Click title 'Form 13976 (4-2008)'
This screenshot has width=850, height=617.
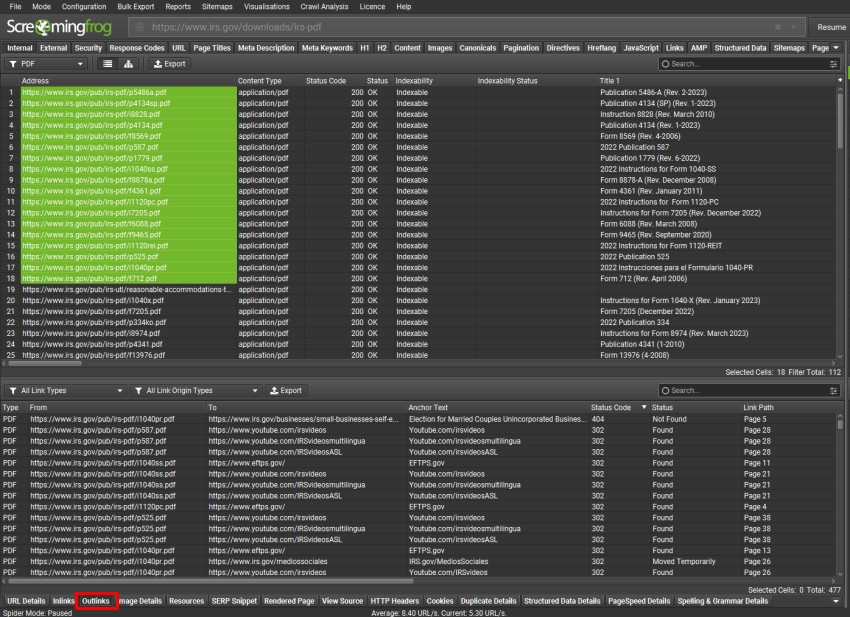634,355
